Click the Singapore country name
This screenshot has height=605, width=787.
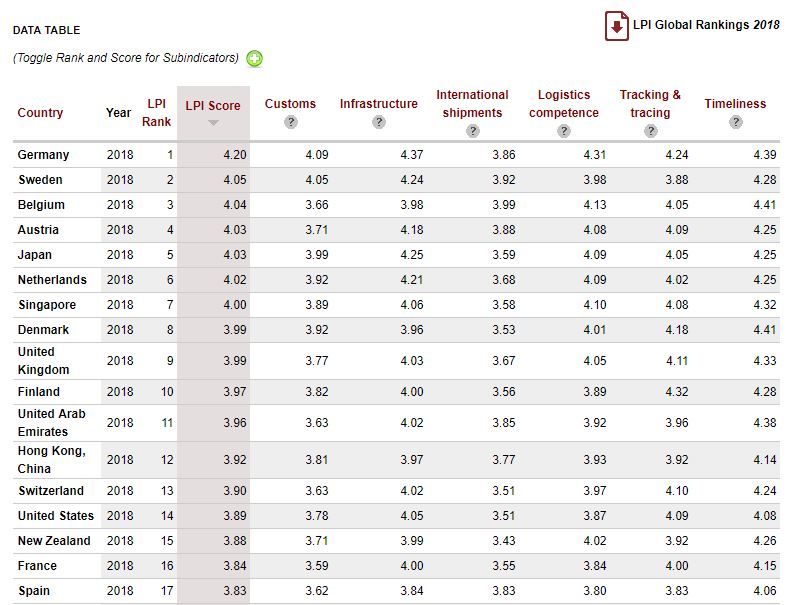[46, 305]
